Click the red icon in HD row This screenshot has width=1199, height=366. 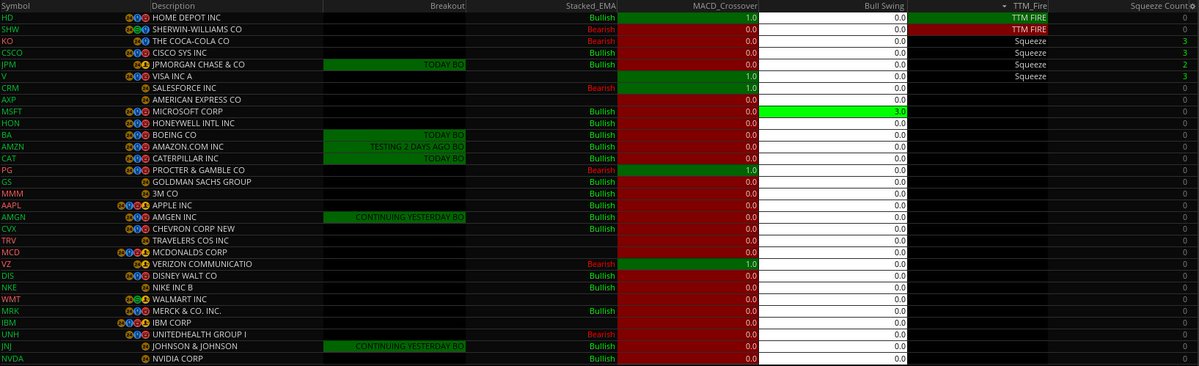tap(145, 17)
